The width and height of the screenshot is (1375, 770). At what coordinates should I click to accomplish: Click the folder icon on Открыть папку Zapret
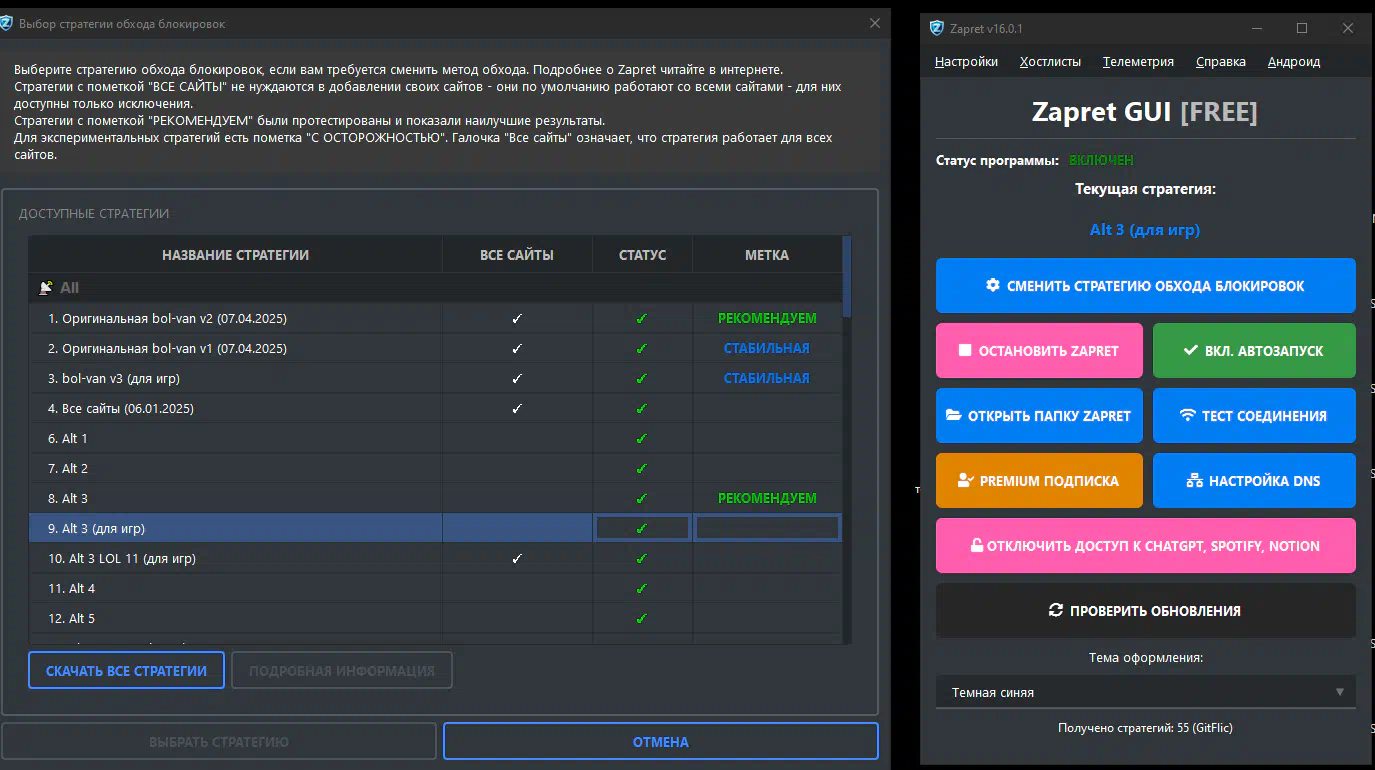click(x=953, y=415)
